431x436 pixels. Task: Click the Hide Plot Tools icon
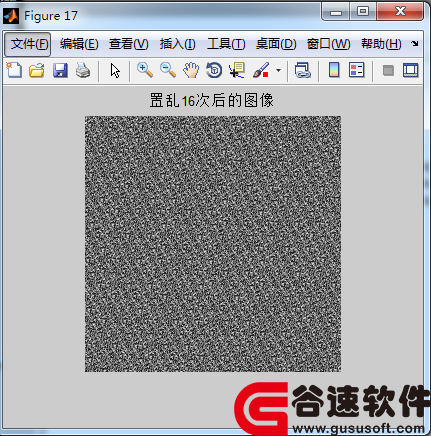(x=388, y=71)
